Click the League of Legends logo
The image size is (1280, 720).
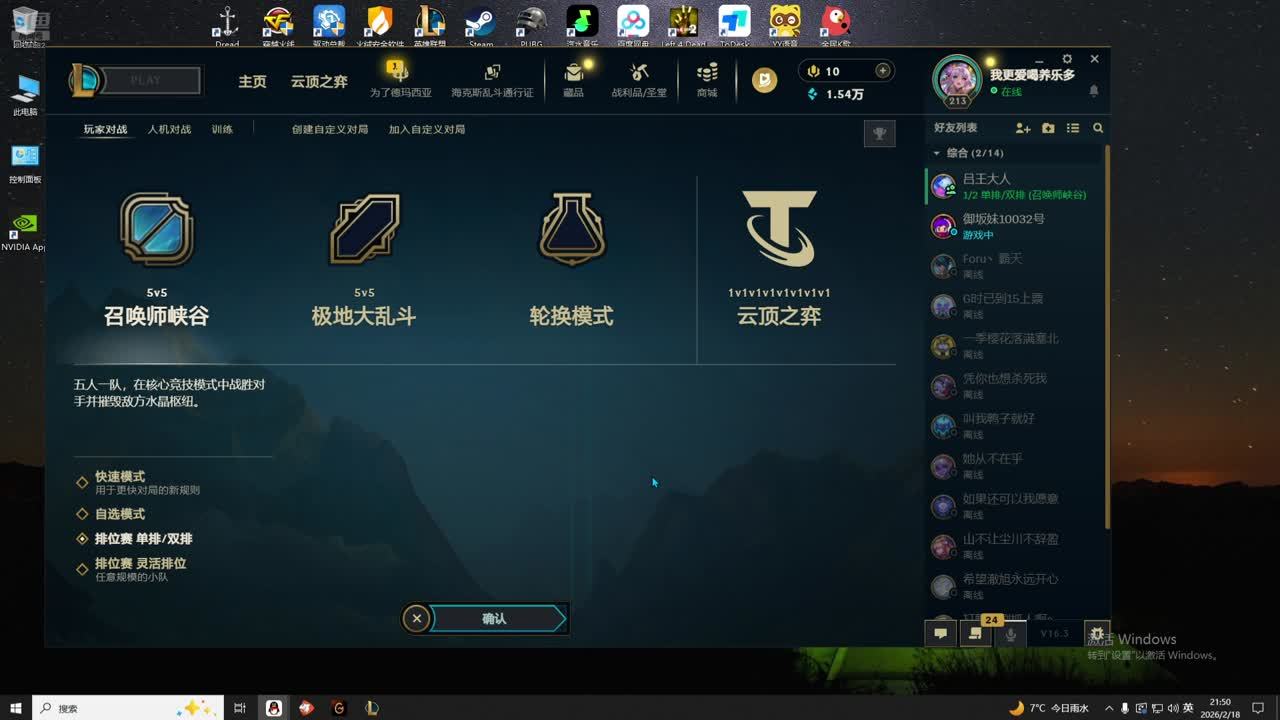pos(84,80)
